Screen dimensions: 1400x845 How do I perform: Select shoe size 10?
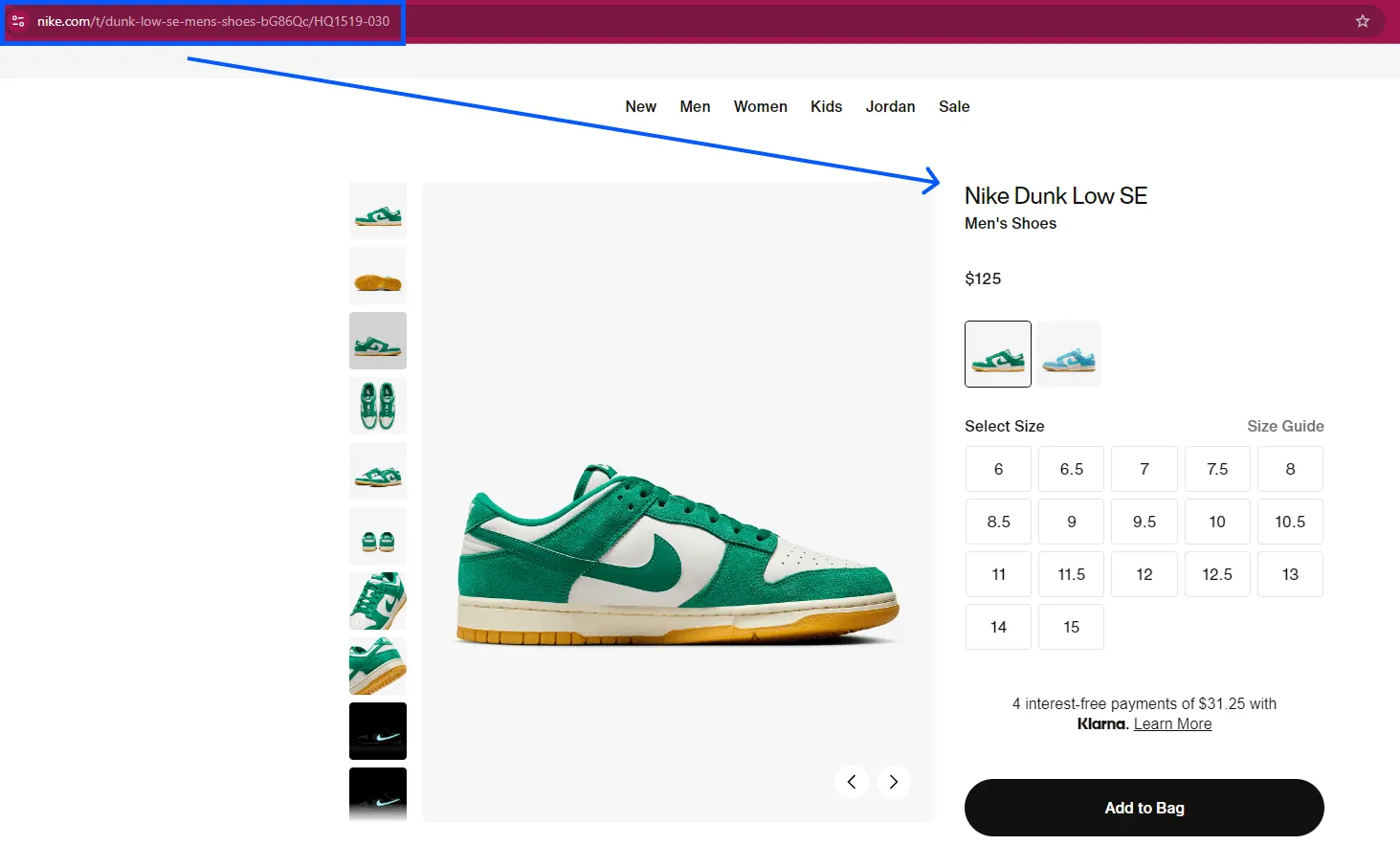pos(1216,522)
